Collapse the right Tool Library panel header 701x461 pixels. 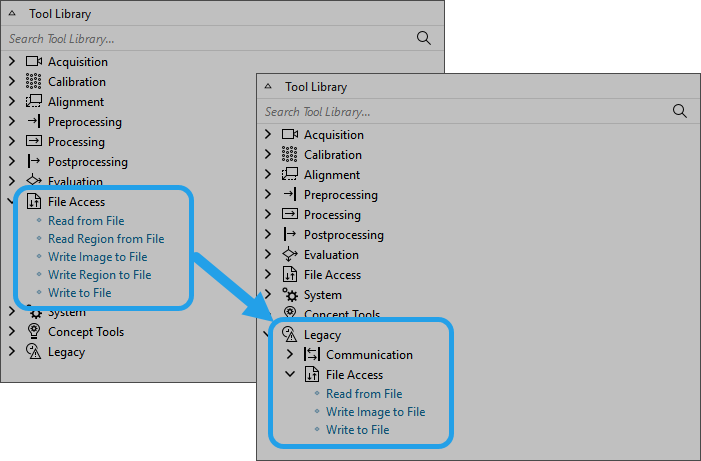[268, 87]
